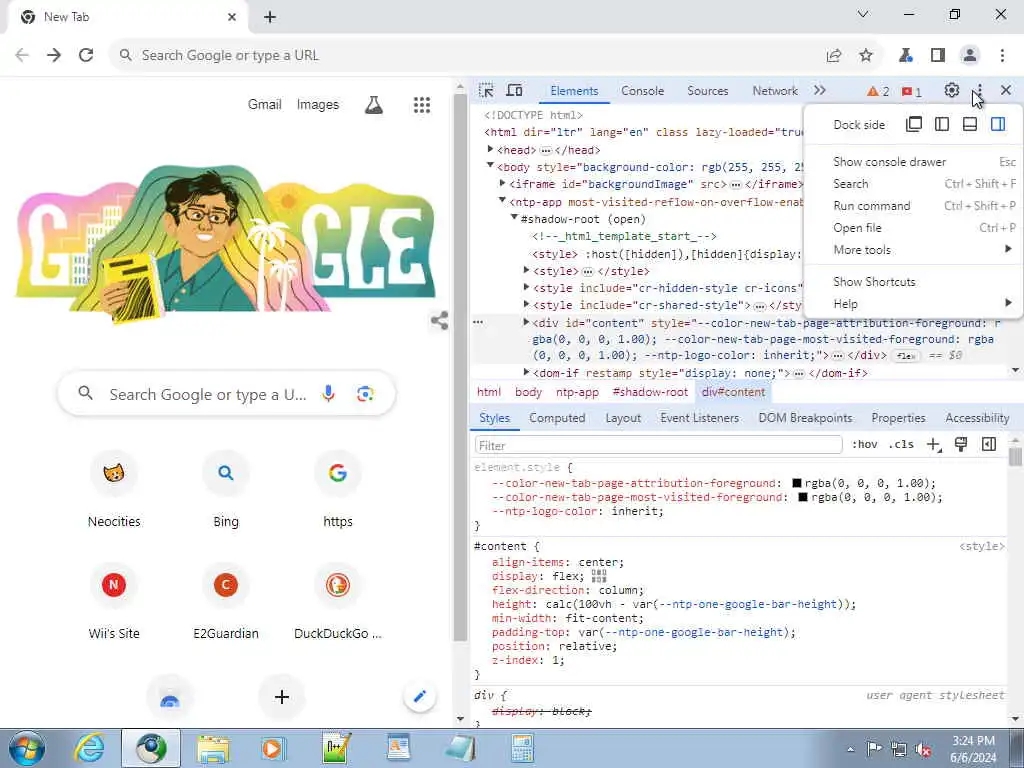The image size is (1024, 768).
Task: Switch to the Network tab
Action: click(775, 91)
